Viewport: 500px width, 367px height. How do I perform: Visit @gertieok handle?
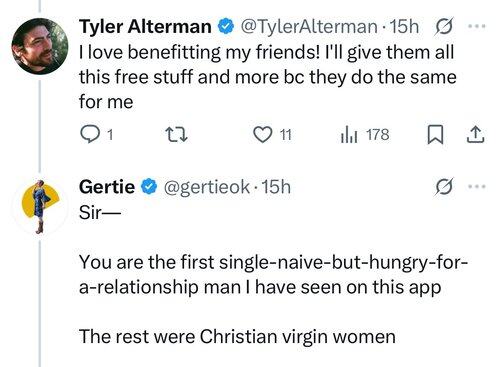pos(206,187)
